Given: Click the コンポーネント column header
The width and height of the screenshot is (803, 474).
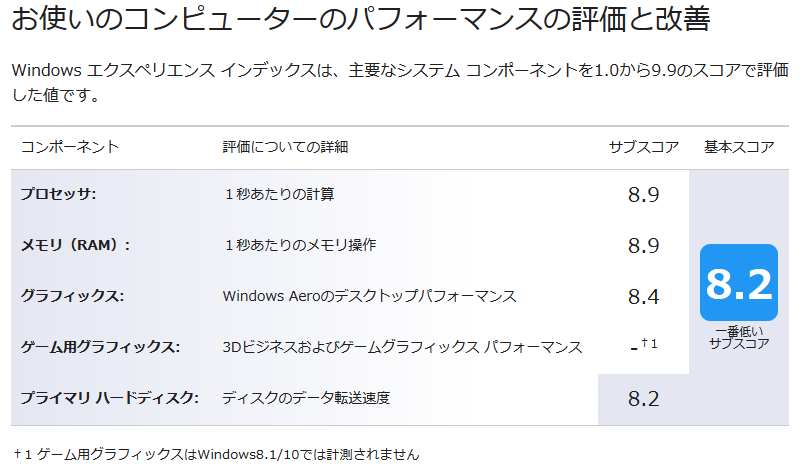Looking at the screenshot, I should point(70,147).
